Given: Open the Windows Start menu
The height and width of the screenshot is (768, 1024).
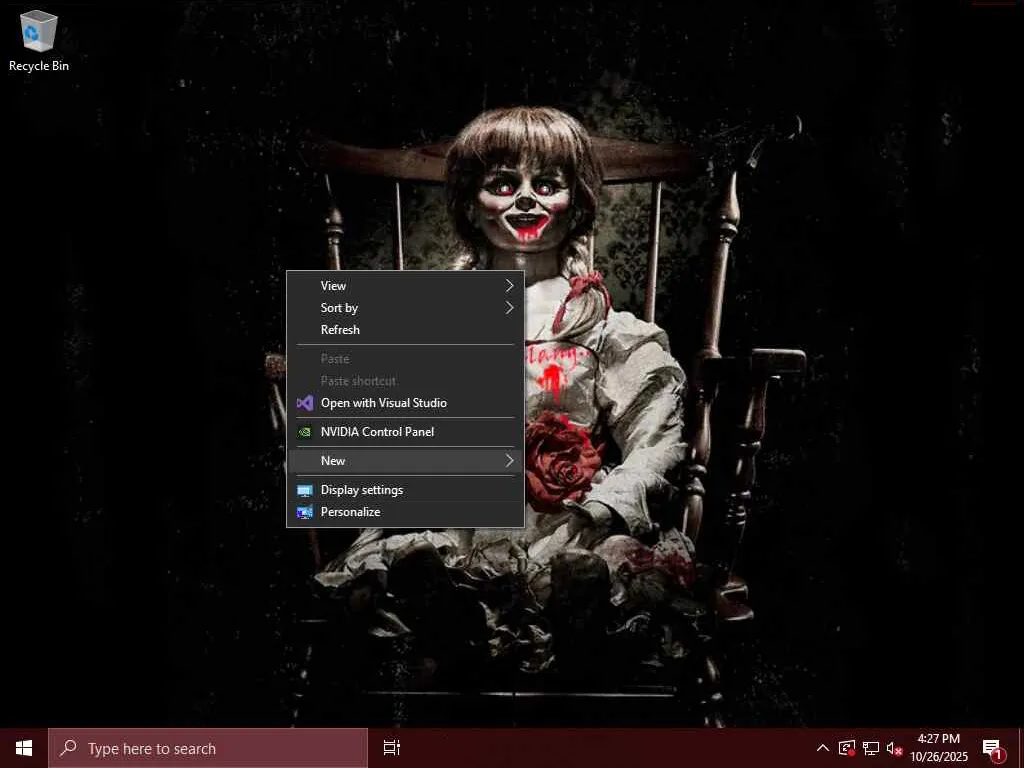Looking at the screenshot, I should 24,748.
